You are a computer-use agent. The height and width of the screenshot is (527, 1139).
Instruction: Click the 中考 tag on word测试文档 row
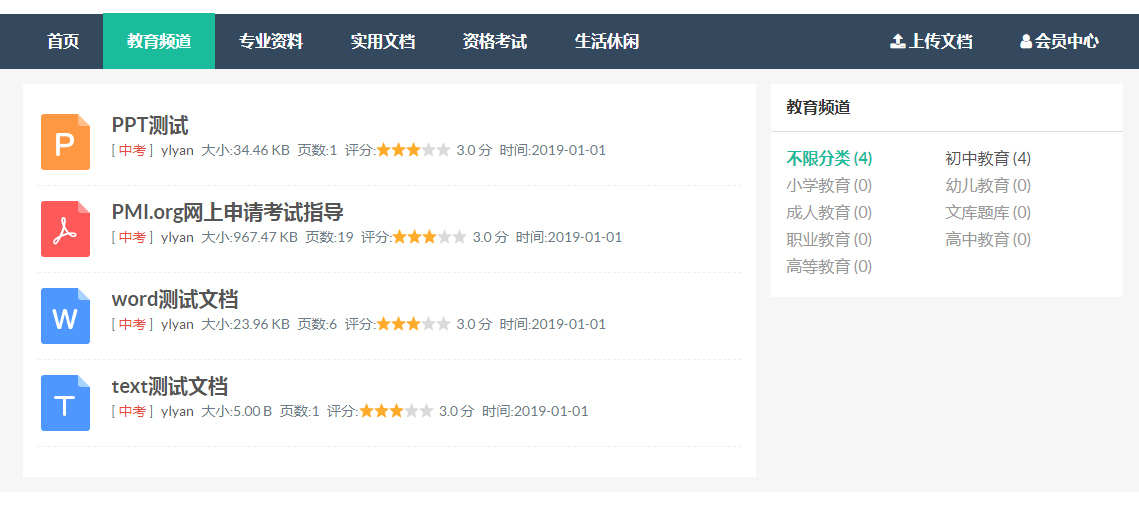point(132,324)
